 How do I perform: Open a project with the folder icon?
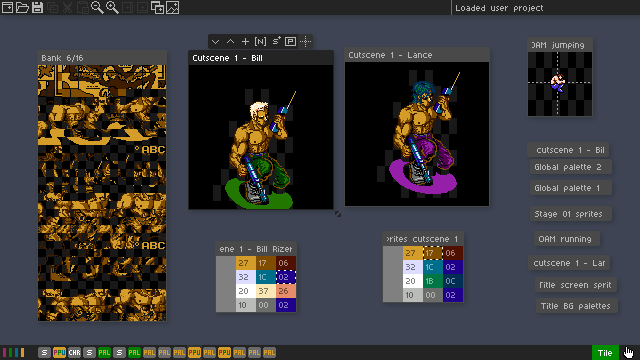tap(22, 7)
